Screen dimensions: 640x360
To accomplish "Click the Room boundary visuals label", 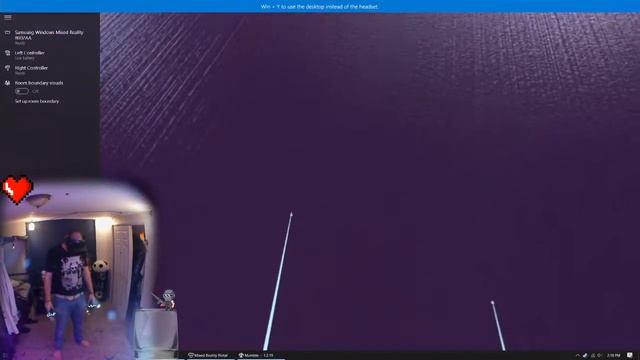I will coord(39,83).
